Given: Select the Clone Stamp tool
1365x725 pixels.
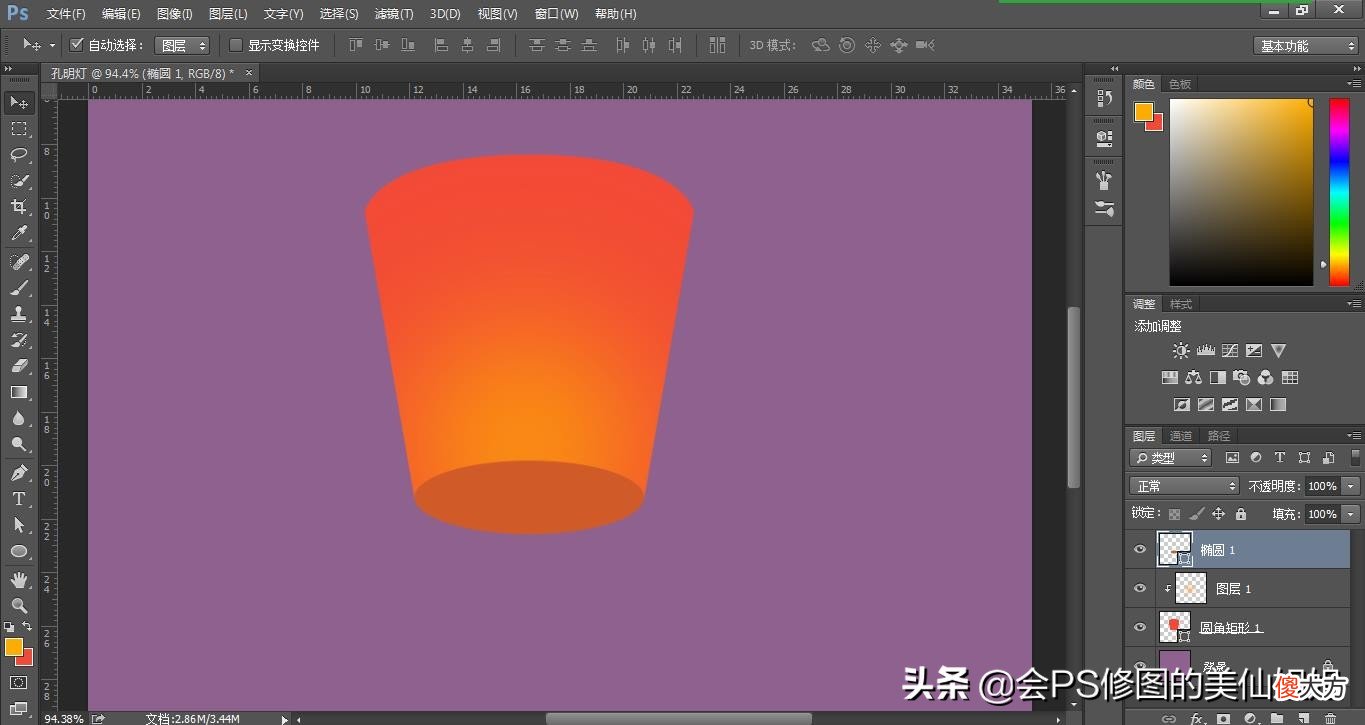Looking at the screenshot, I should pyautogui.click(x=19, y=314).
